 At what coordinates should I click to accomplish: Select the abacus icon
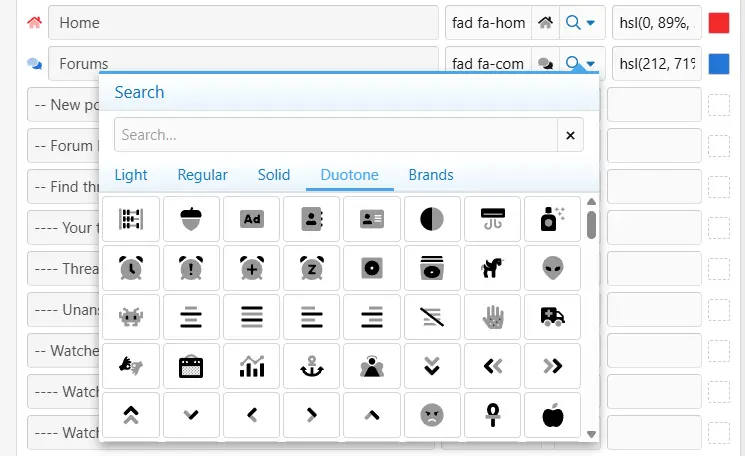pos(131,219)
